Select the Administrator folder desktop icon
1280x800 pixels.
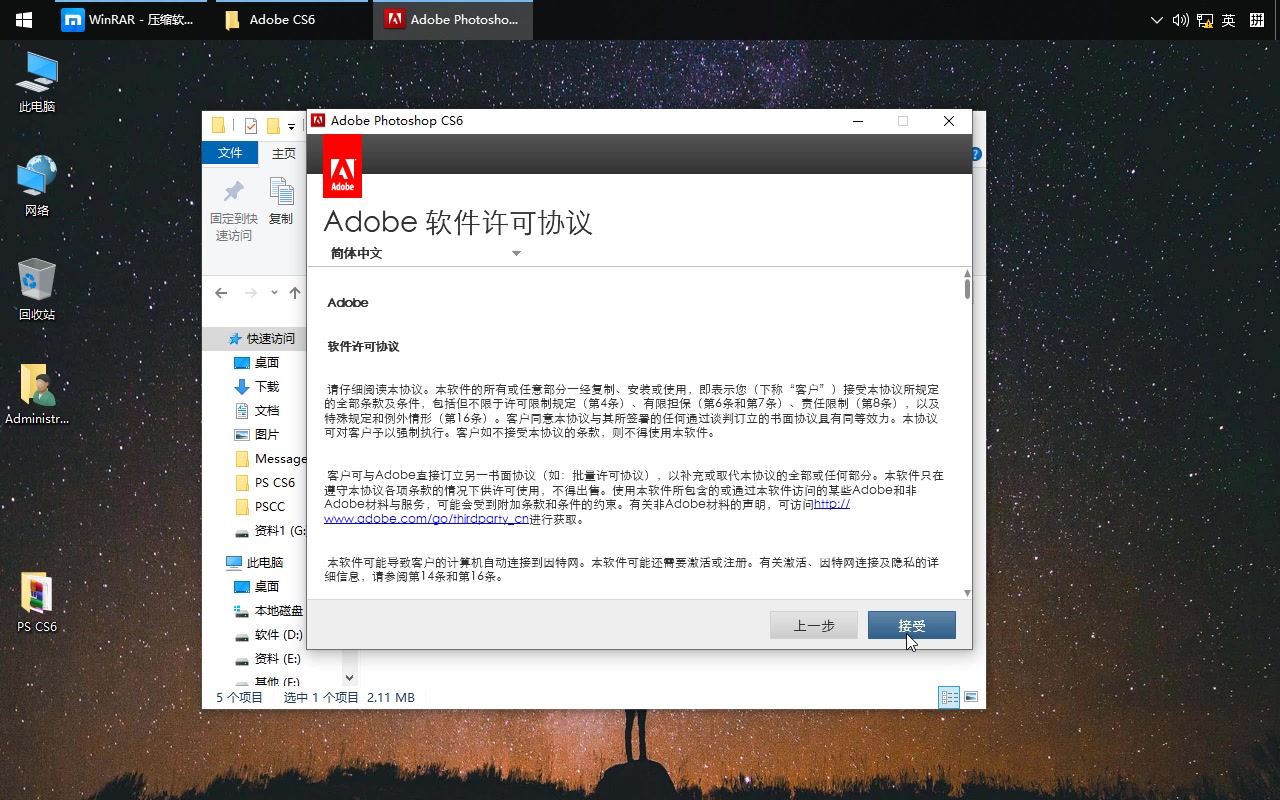(37, 395)
